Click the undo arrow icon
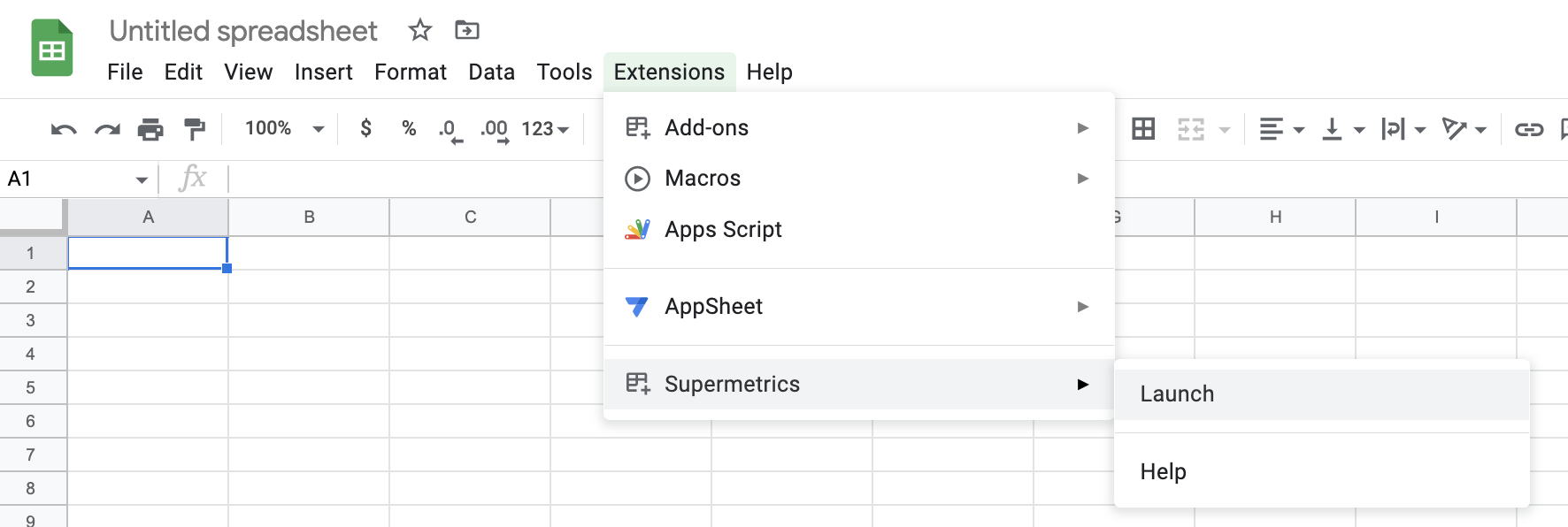The image size is (1568, 527). pyautogui.click(x=64, y=130)
